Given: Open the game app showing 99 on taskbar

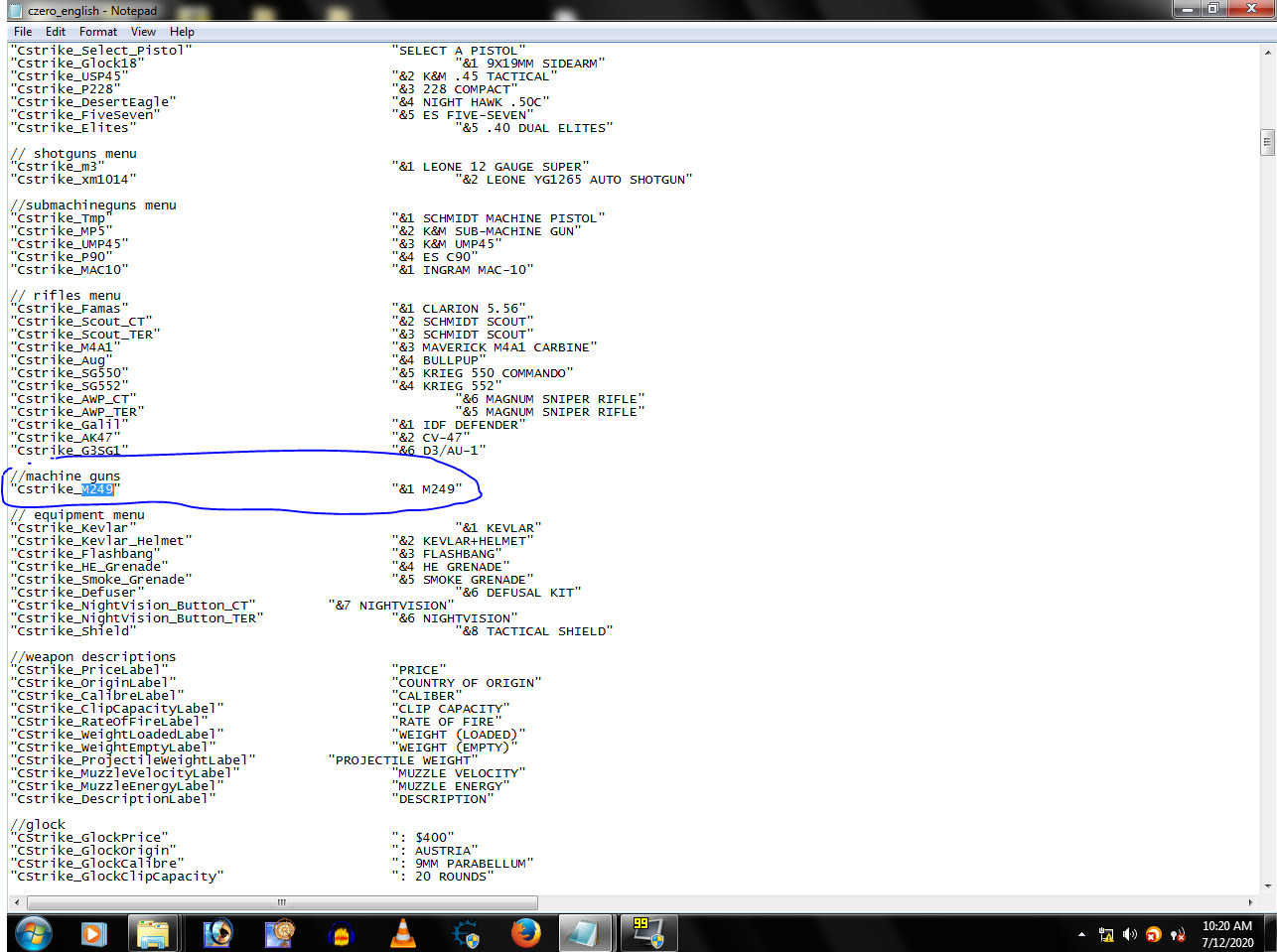Looking at the screenshot, I should coord(648,933).
